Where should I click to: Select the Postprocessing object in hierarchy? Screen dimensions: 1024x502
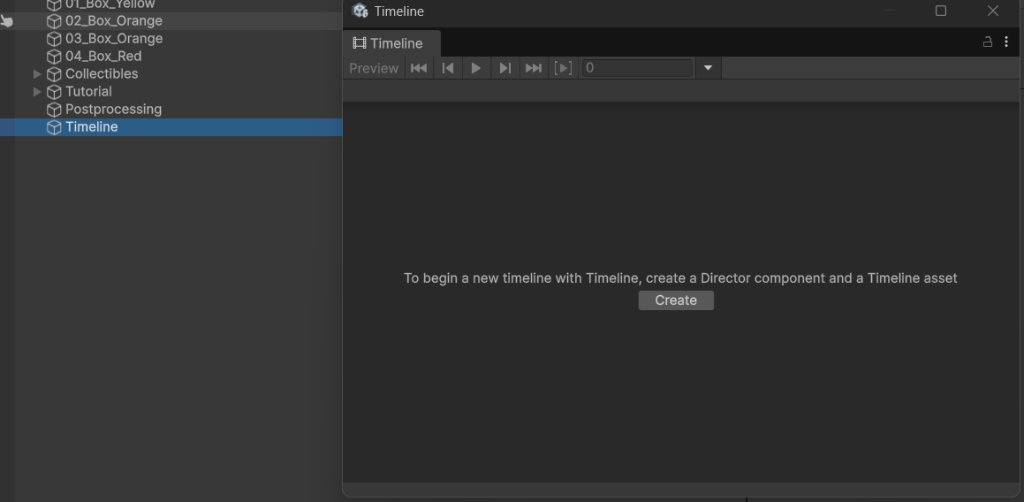coord(113,109)
